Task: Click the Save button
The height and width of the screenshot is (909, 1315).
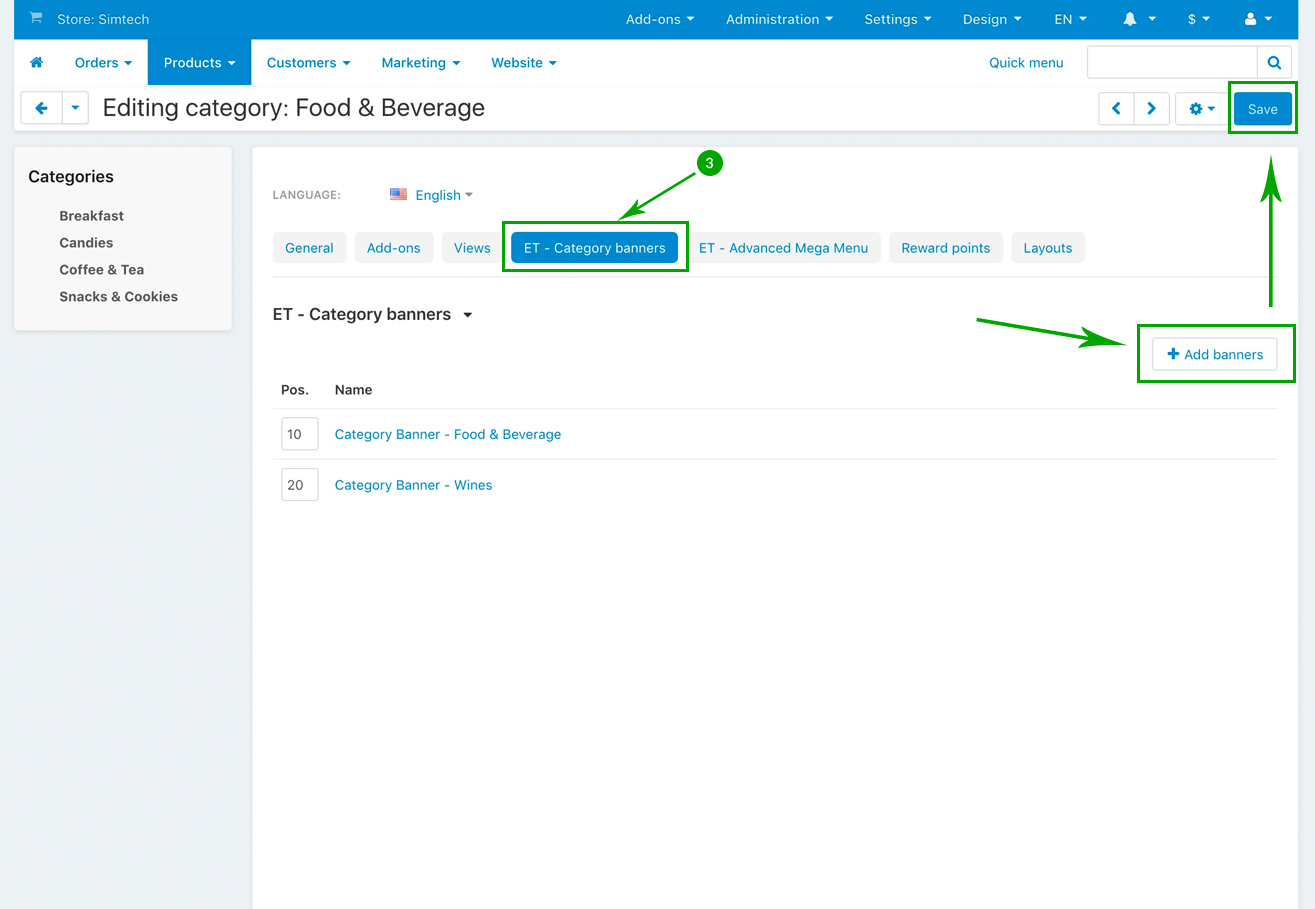Action: pos(1262,109)
